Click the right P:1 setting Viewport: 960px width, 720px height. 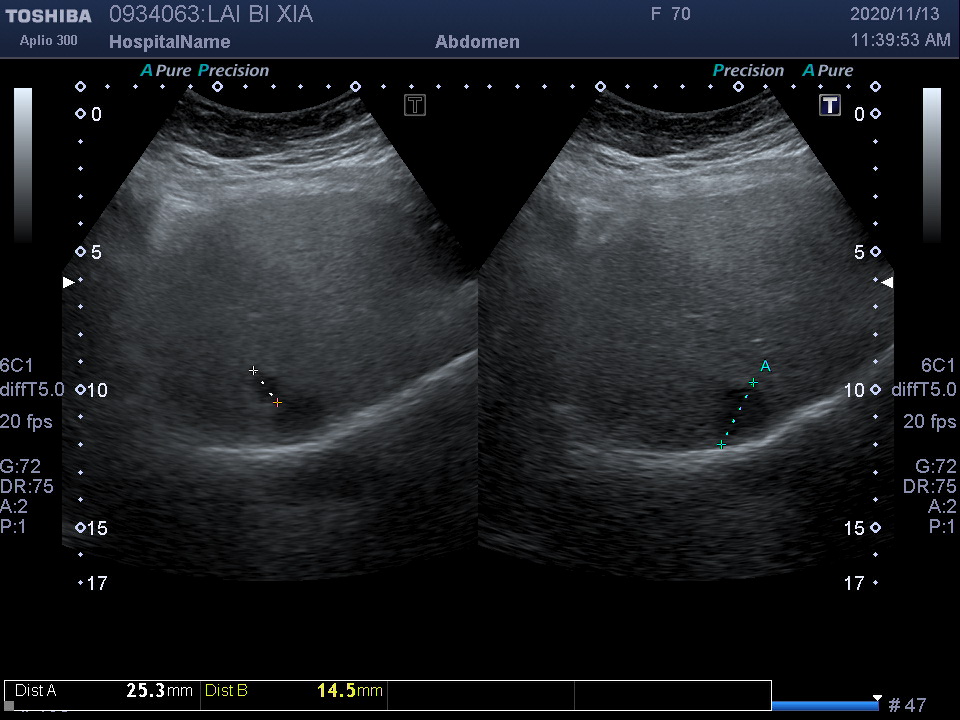942,527
